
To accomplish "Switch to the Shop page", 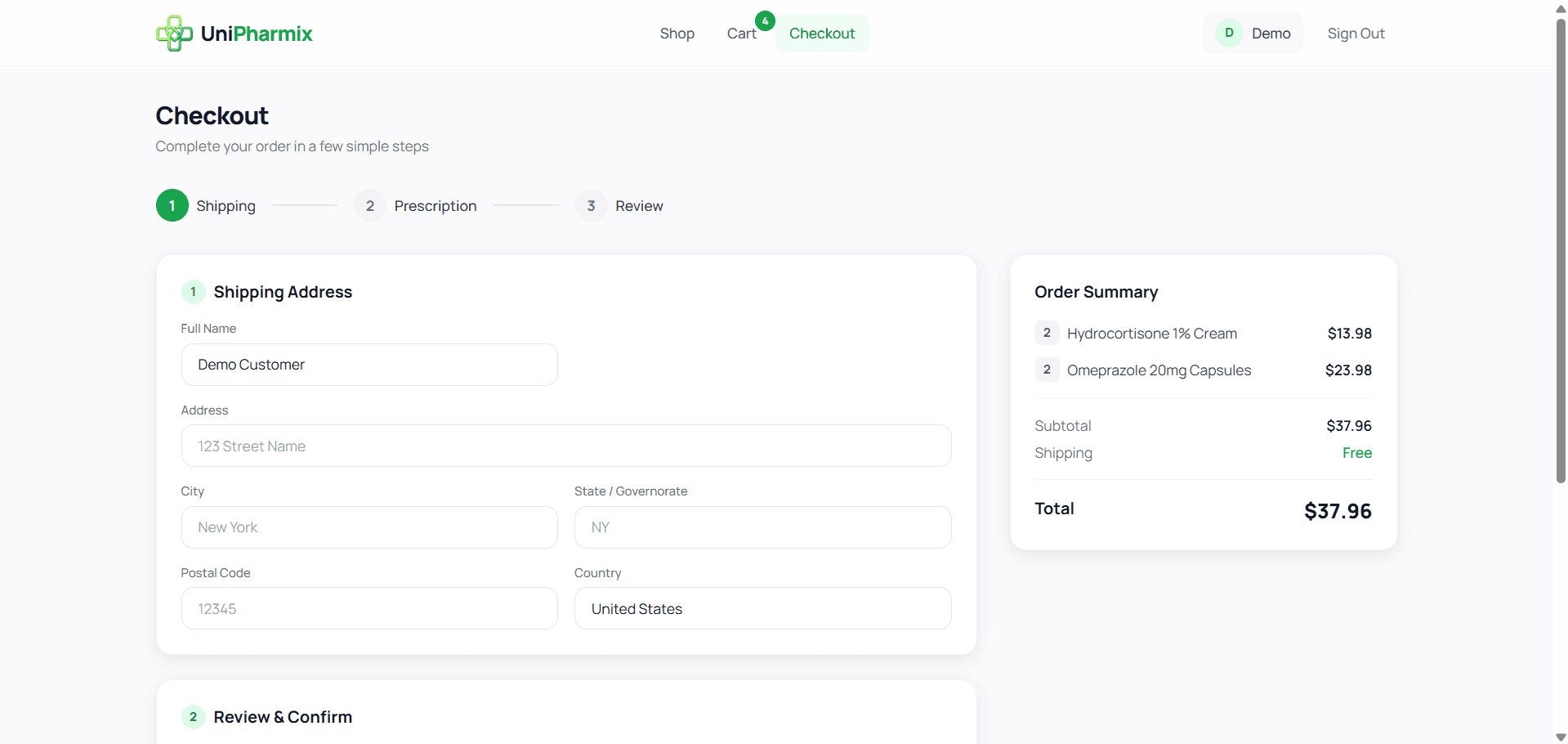I will coord(677,34).
